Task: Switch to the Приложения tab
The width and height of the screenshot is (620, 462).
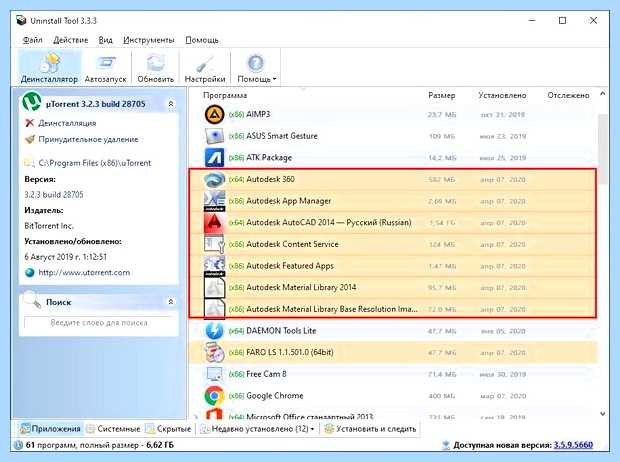Action: tap(50, 429)
